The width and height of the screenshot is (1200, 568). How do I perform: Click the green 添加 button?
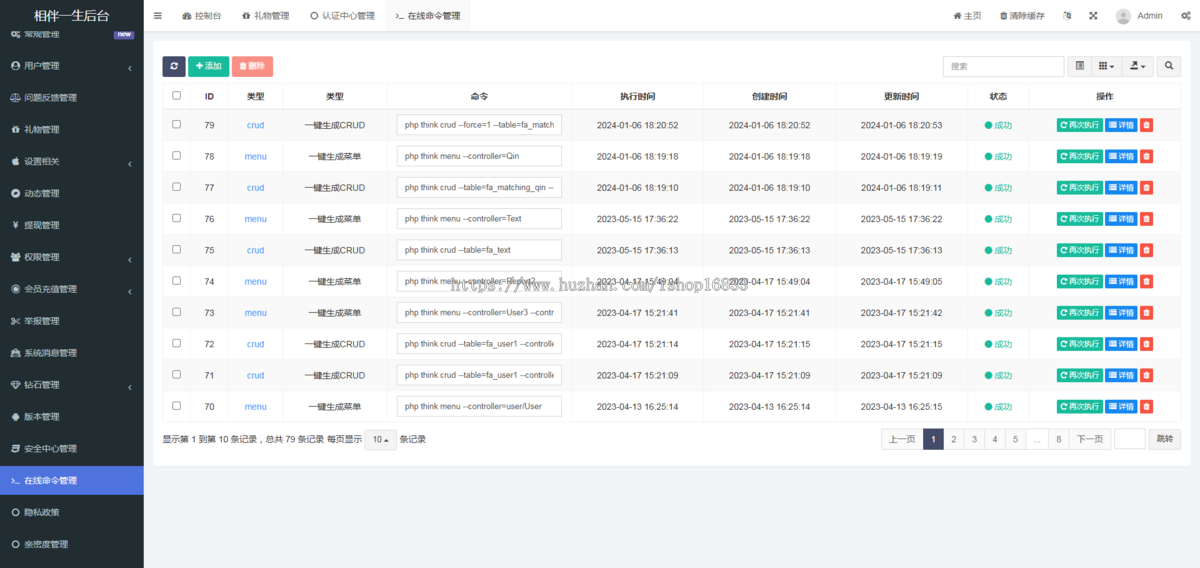point(208,66)
